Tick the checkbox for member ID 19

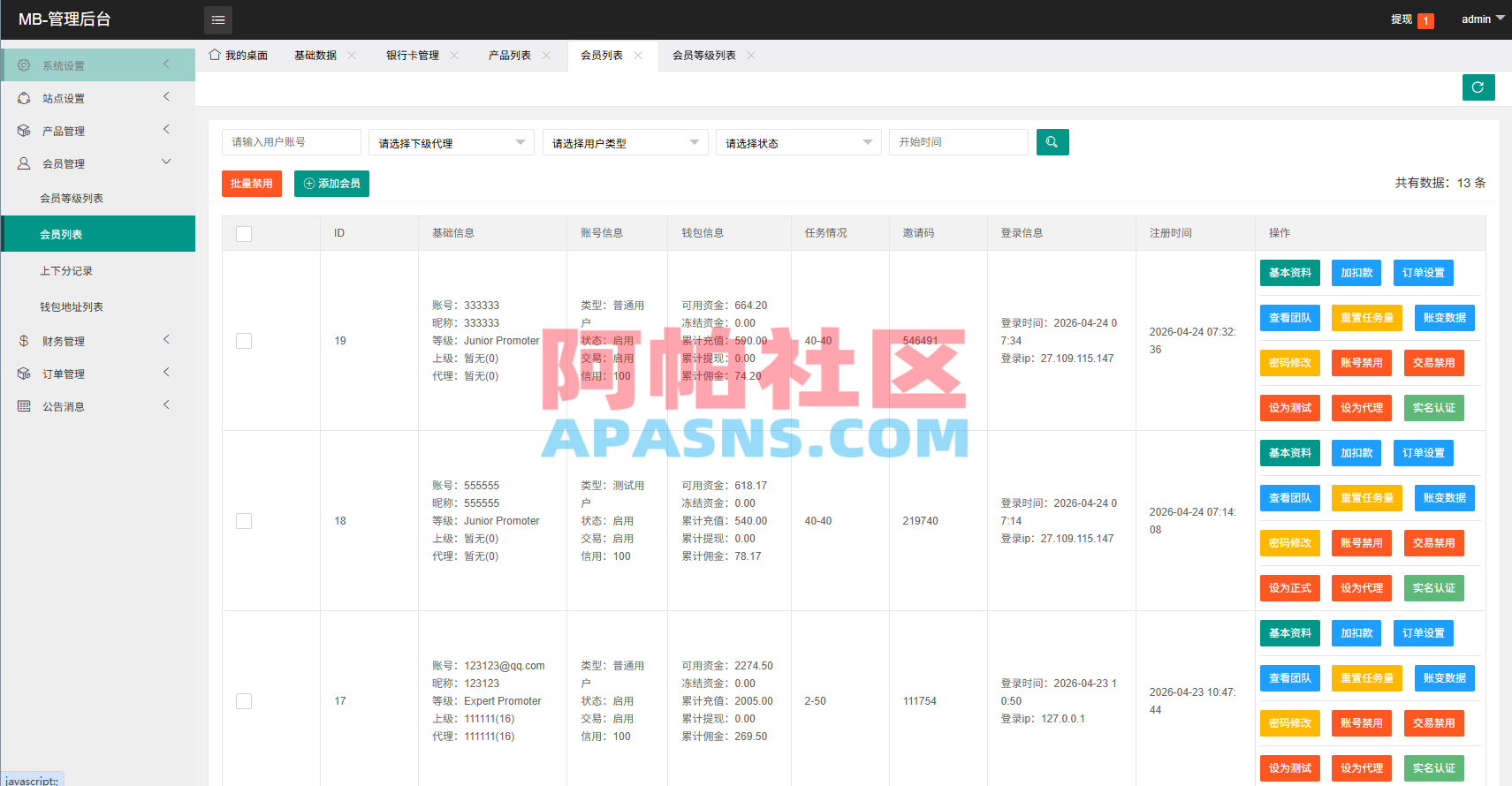coord(244,341)
